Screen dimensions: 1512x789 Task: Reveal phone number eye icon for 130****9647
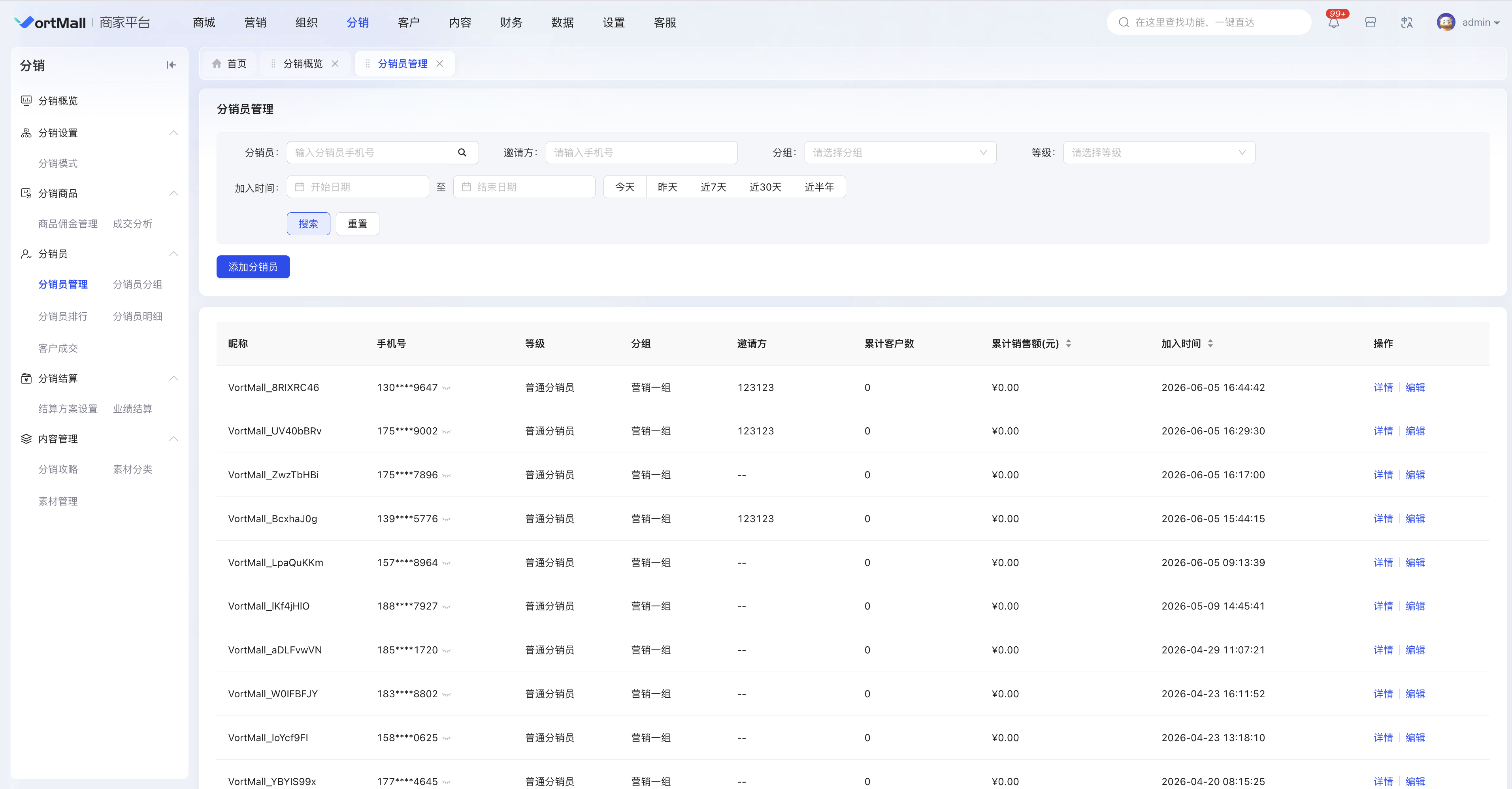pyautogui.click(x=447, y=388)
